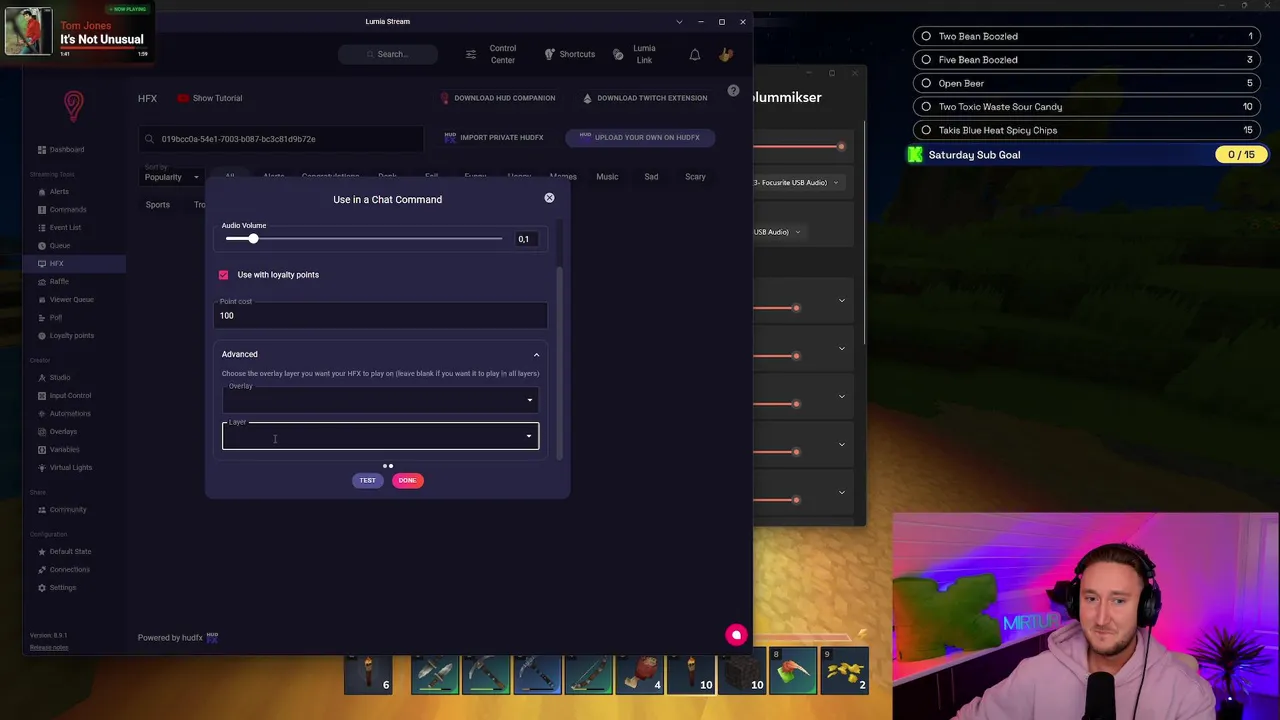This screenshot has width=1280, height=720.
Task: Select the Open Beer radio option
Action: click(926, 83)
